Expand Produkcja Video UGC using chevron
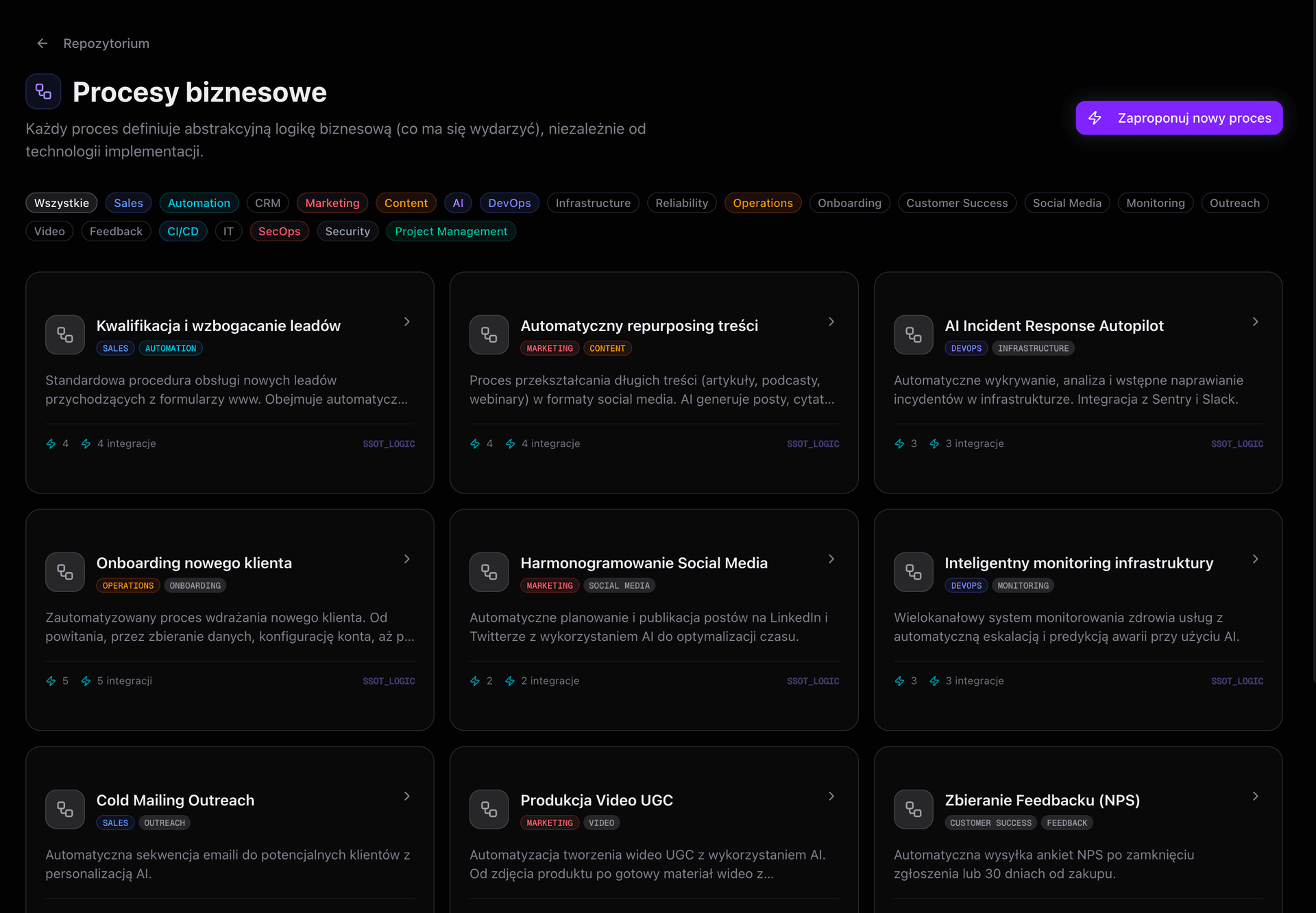The height and width of the screenshot is (913, 1316). [831, 796]
